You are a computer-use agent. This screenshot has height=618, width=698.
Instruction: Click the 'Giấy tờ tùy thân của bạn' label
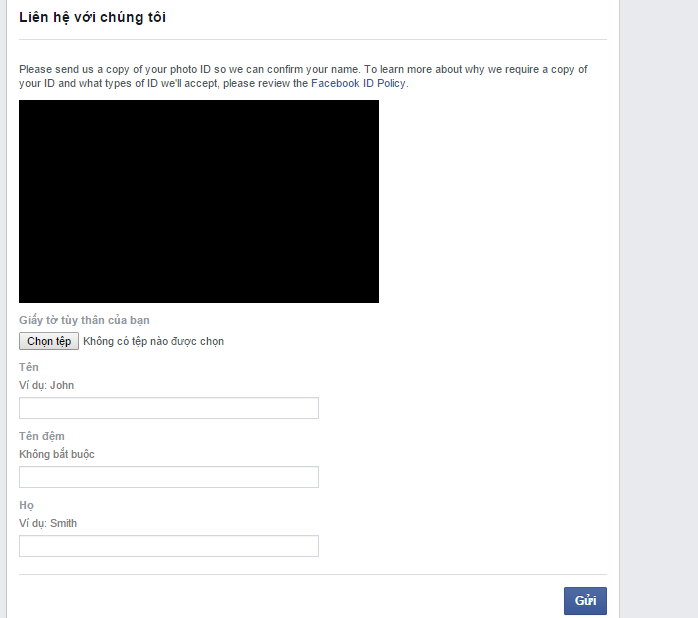click(x=84, y=320)
